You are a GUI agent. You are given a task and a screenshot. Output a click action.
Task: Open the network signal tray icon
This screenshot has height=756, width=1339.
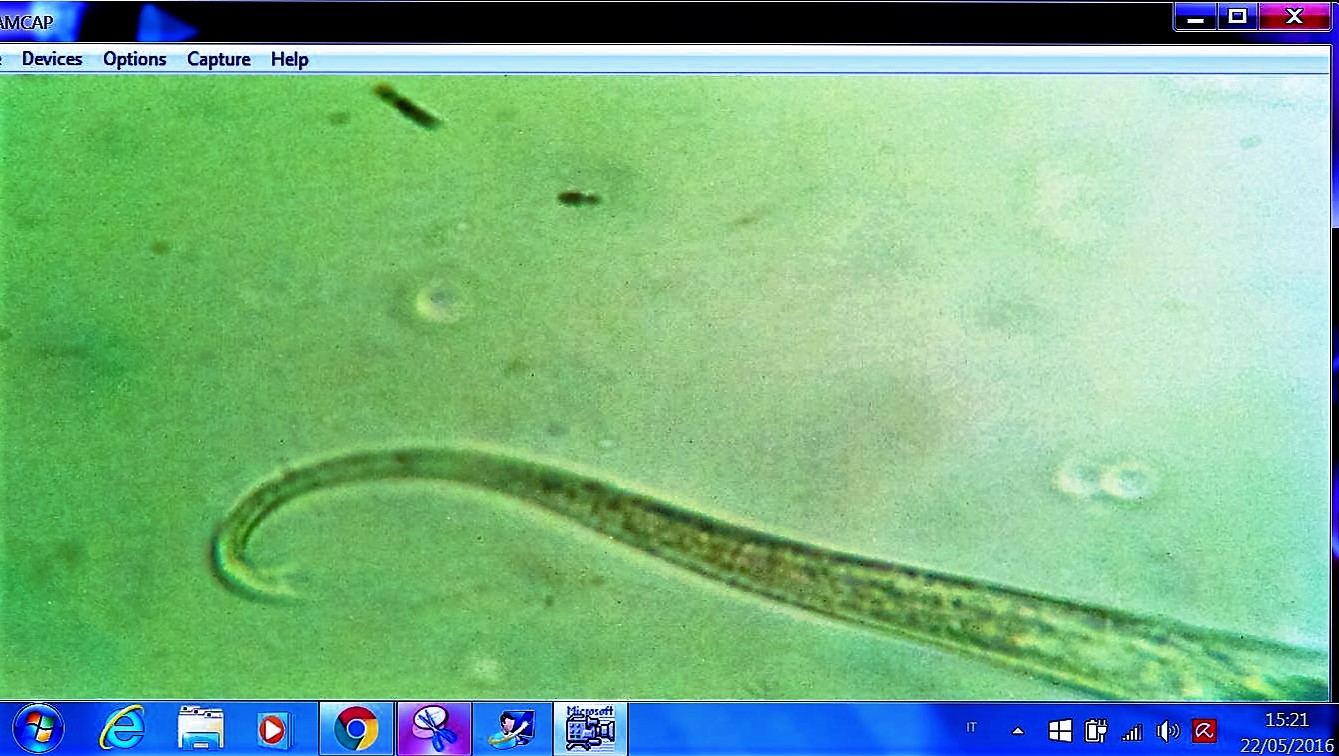1132,732
